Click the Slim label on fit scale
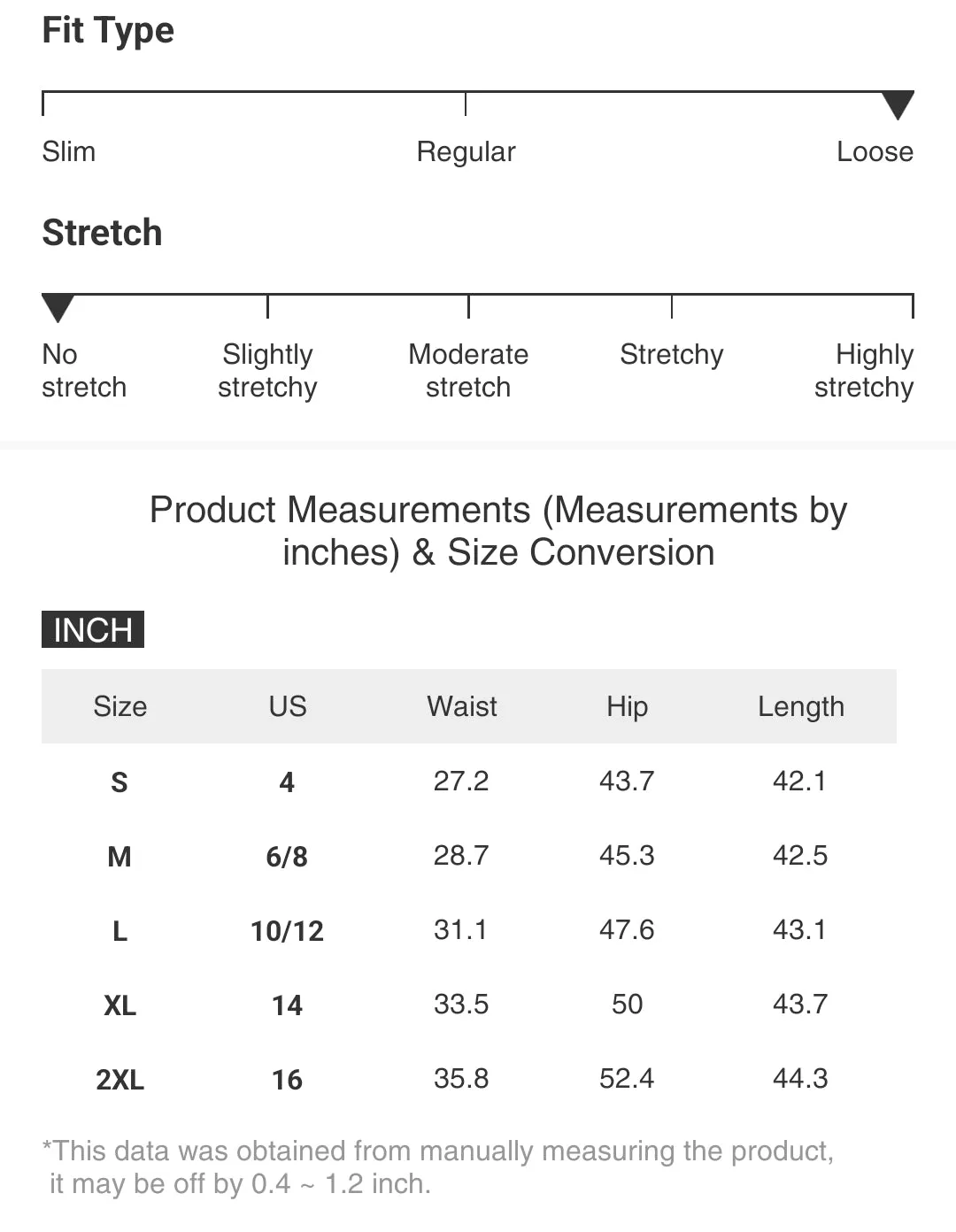Screen dimensions: 956x1232 coord(69,151)
